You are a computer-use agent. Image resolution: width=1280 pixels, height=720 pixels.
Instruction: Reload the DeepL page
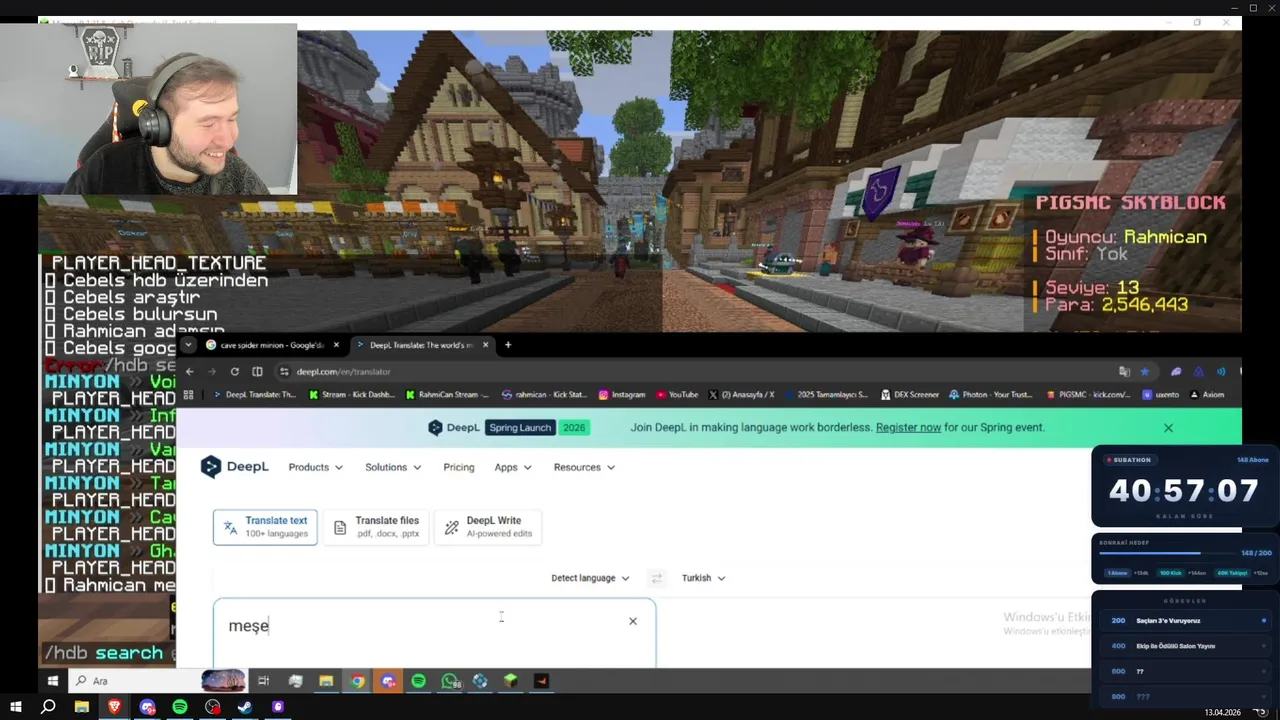[x=235, y=371]
